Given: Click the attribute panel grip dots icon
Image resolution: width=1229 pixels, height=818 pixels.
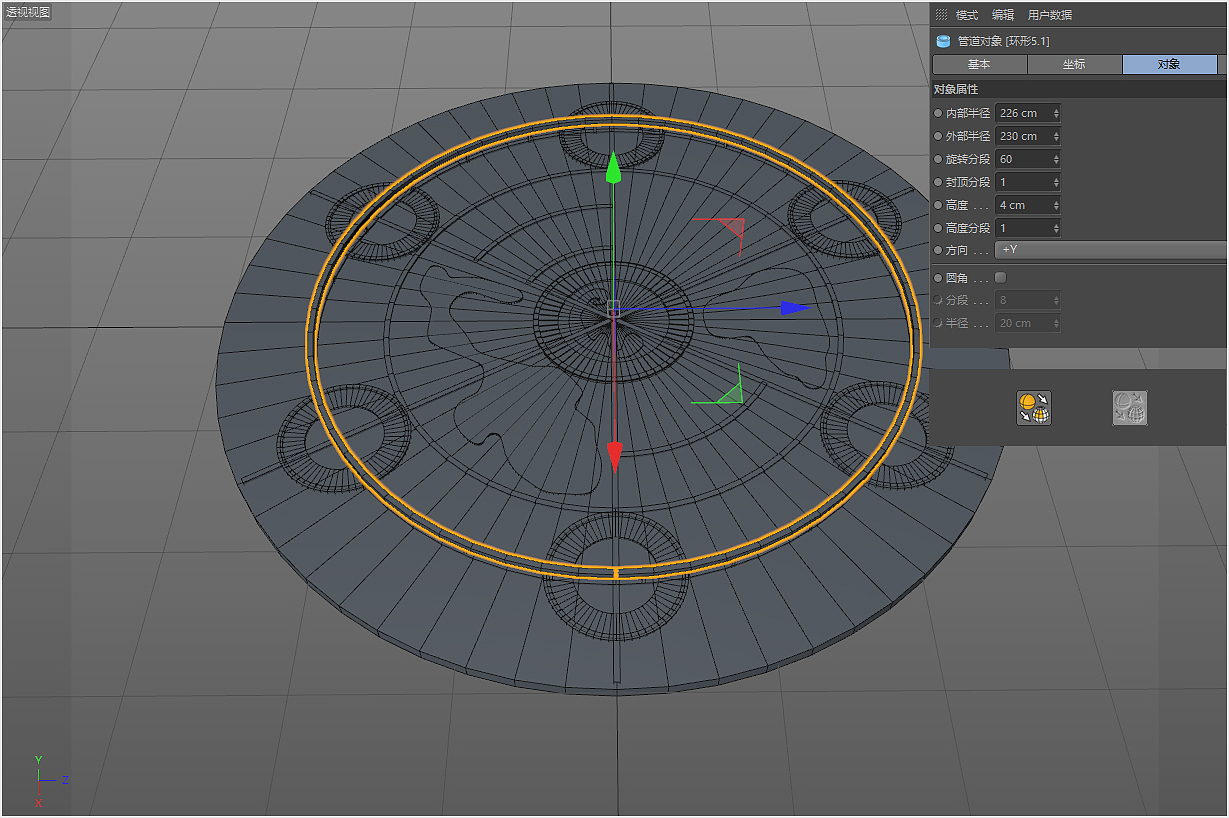Looking at the screenshot, I should click(941, 15).
